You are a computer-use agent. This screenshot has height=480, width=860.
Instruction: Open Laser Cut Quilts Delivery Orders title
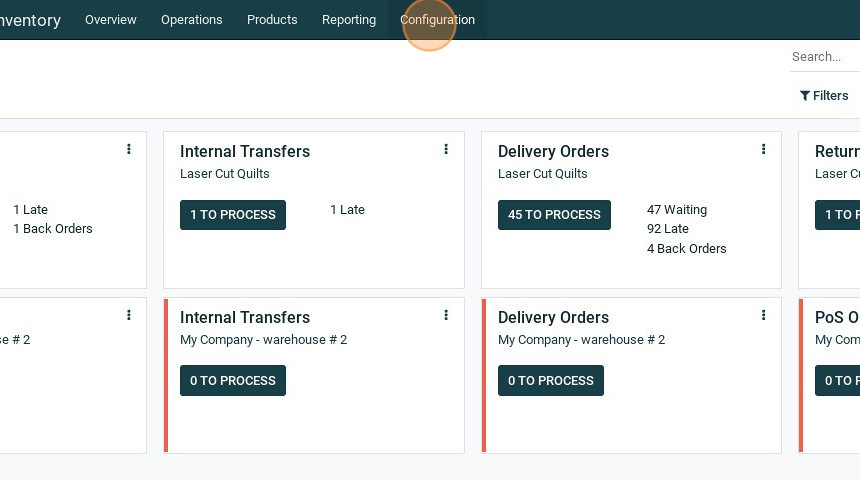(553, 152)
